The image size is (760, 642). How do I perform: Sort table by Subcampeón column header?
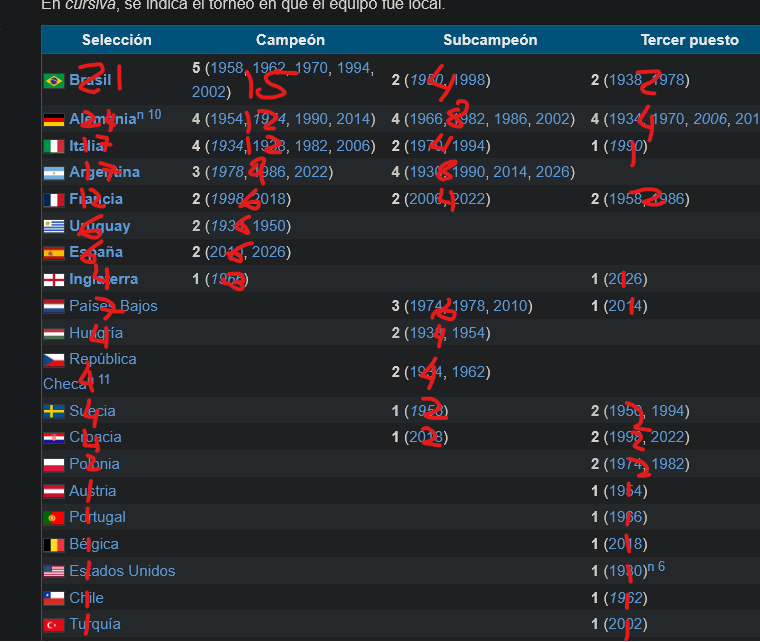(x=490, y=40)
